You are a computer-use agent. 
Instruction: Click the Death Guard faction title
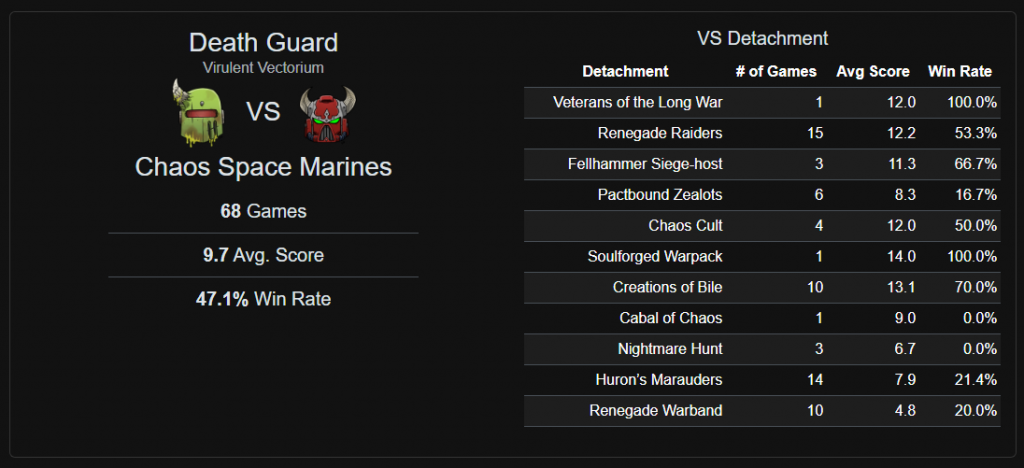263,43
